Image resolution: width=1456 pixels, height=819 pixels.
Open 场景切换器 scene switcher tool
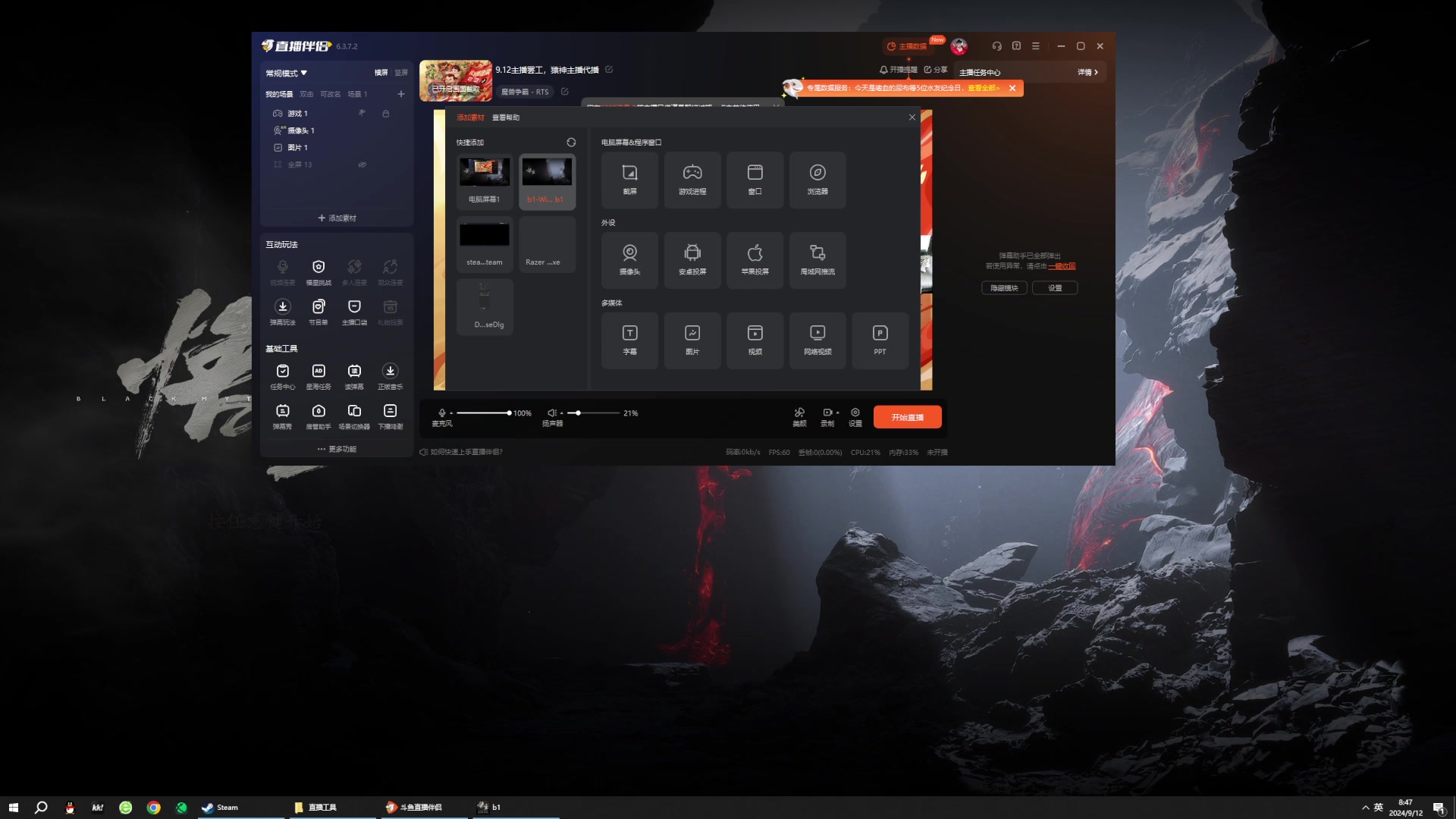pos(354,416)
